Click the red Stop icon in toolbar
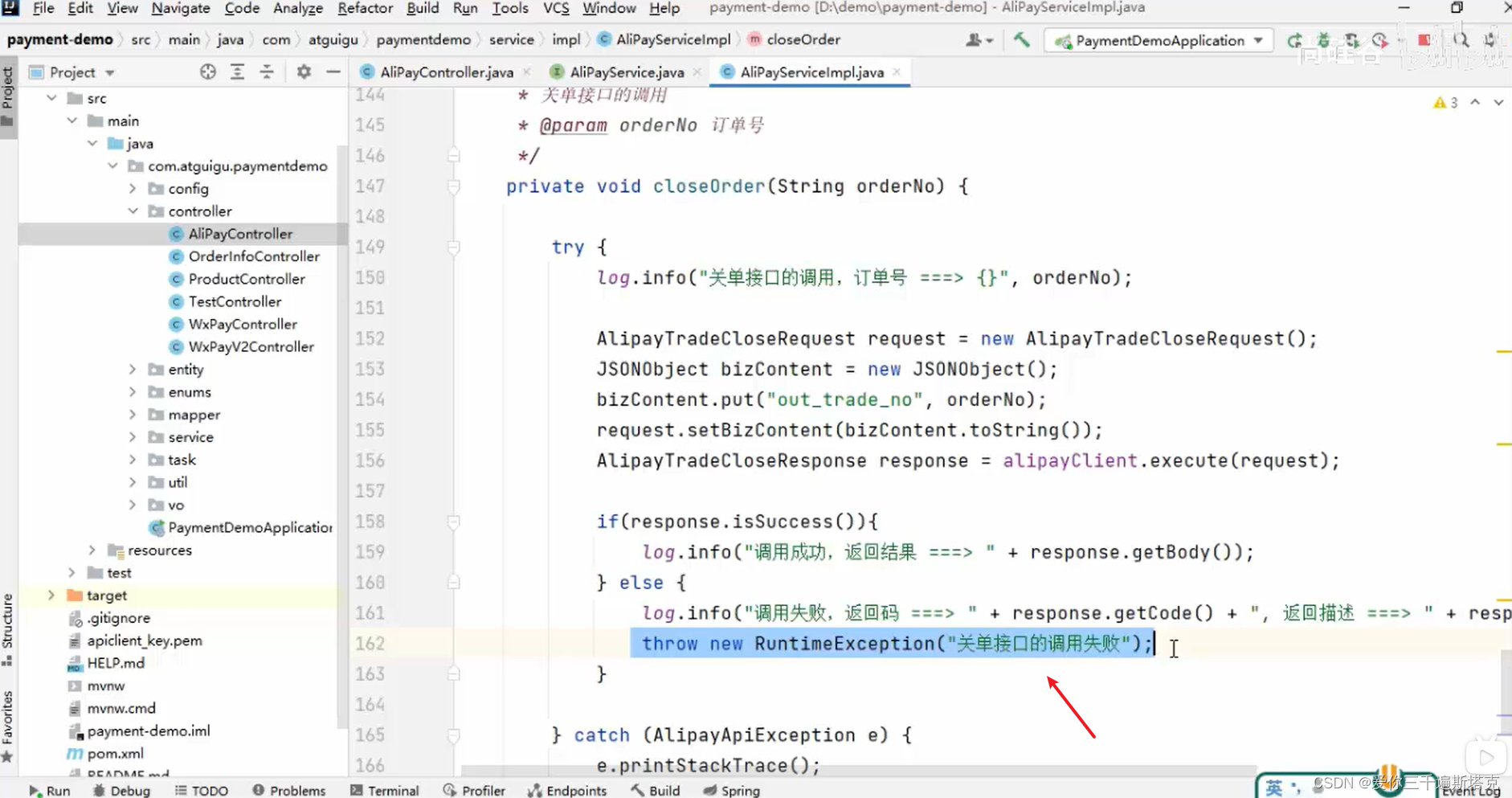 tap(1424, 40)
